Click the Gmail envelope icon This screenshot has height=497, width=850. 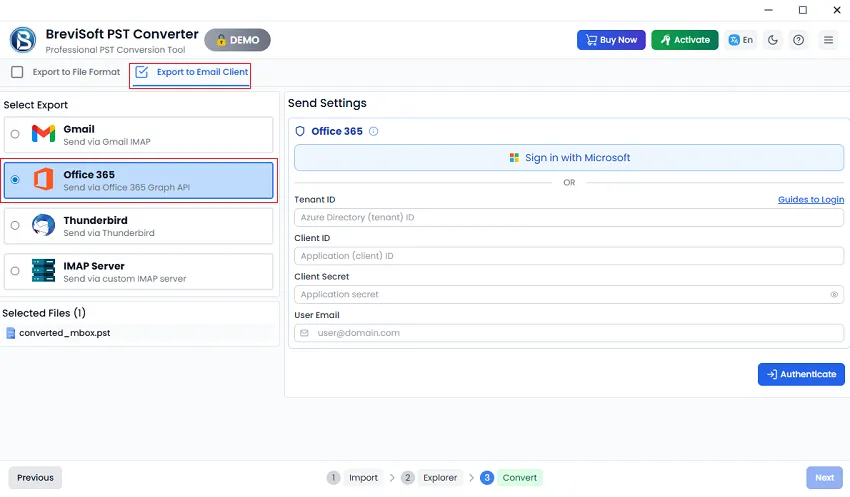(x=43, y=134)
